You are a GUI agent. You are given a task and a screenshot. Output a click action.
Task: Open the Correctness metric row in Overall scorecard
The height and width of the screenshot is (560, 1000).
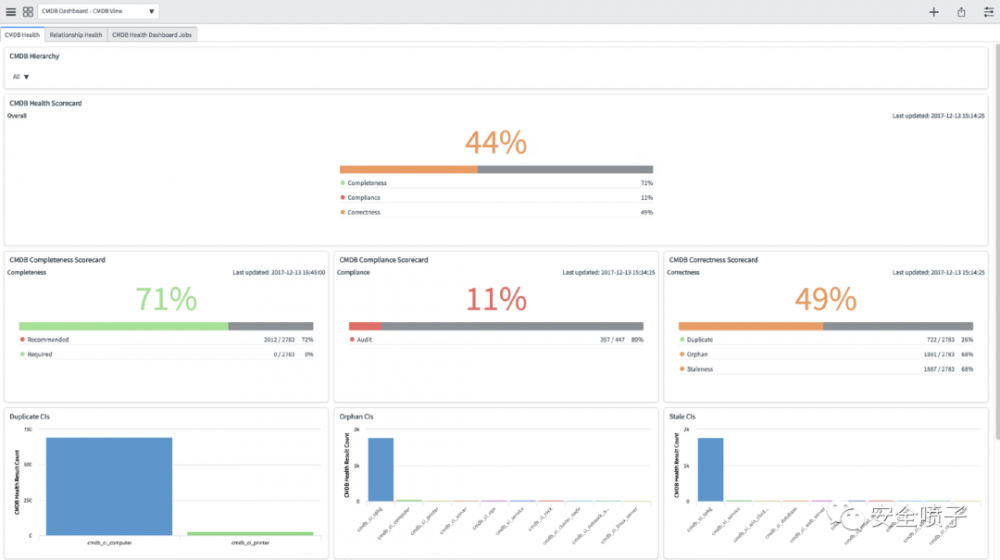[496, 212]
